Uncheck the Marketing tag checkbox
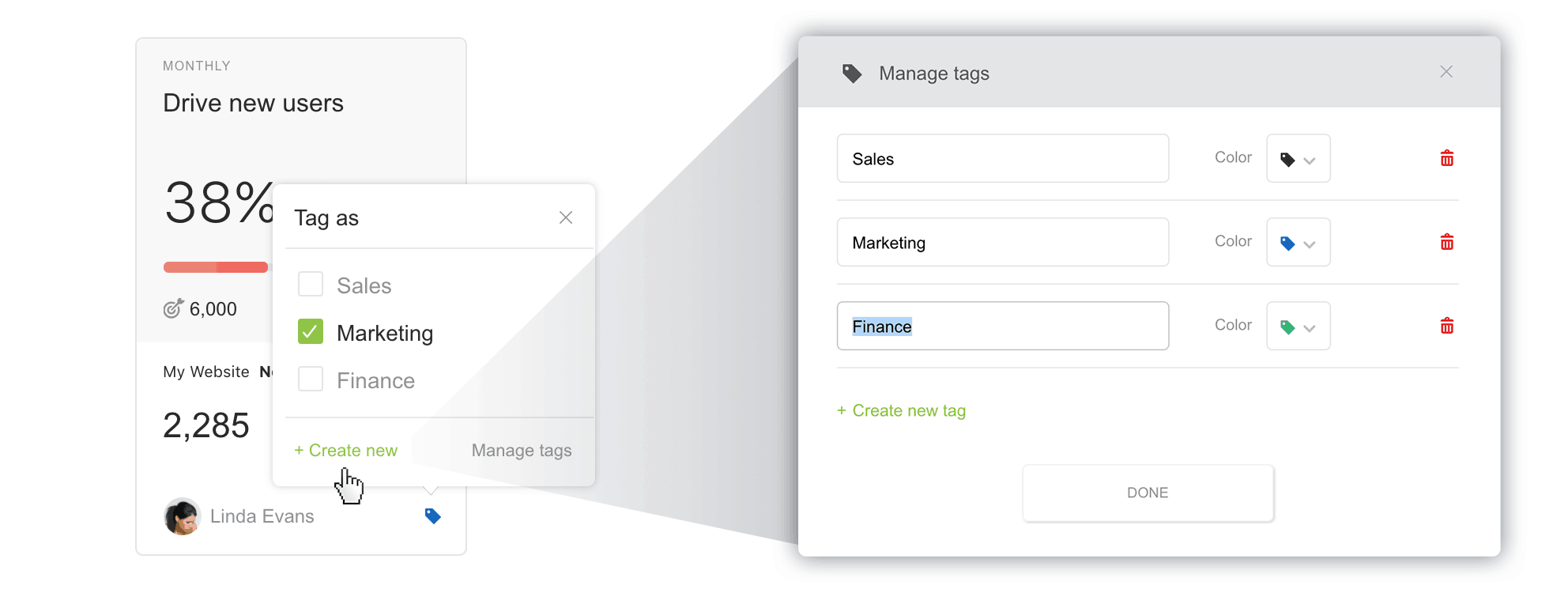Screen dimensions: 1568x593 (x=311, y=332)
